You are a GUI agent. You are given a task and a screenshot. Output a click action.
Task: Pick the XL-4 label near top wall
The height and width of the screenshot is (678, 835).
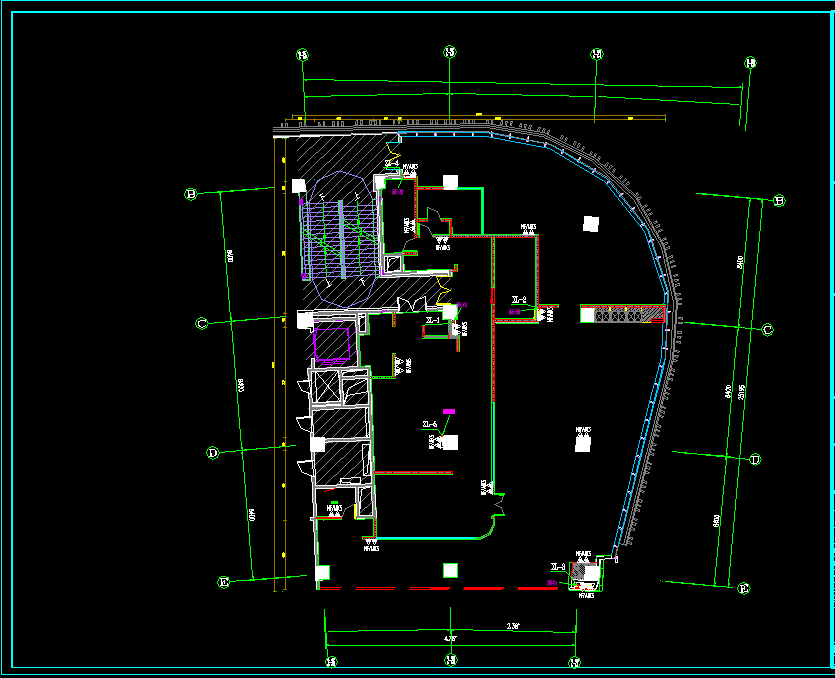pos(392,163)
